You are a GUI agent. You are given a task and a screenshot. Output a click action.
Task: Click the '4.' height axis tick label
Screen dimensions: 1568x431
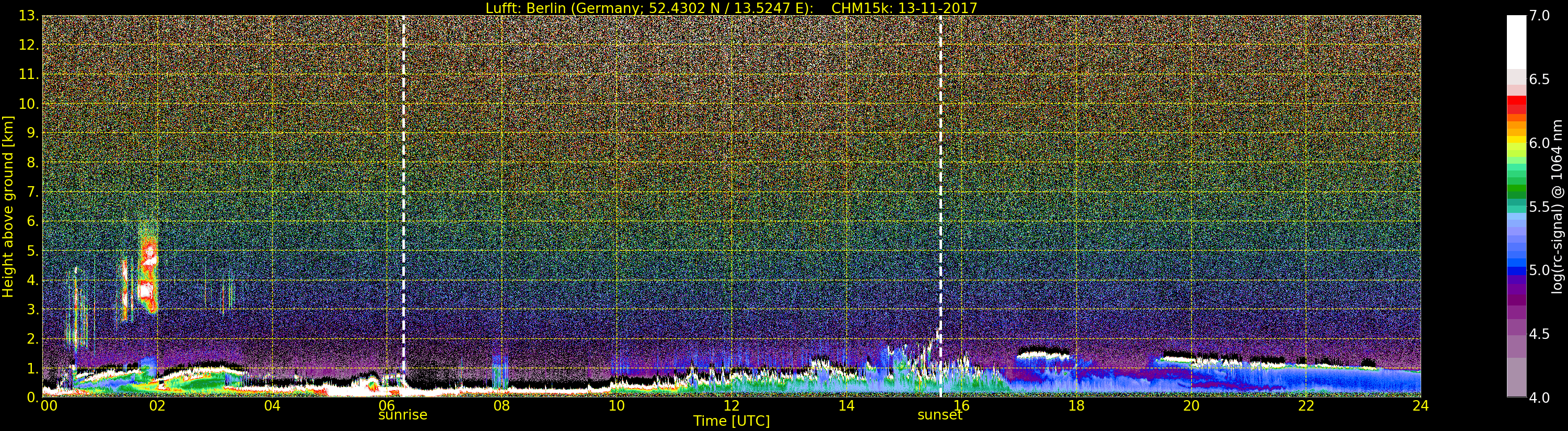click(33, 280)
